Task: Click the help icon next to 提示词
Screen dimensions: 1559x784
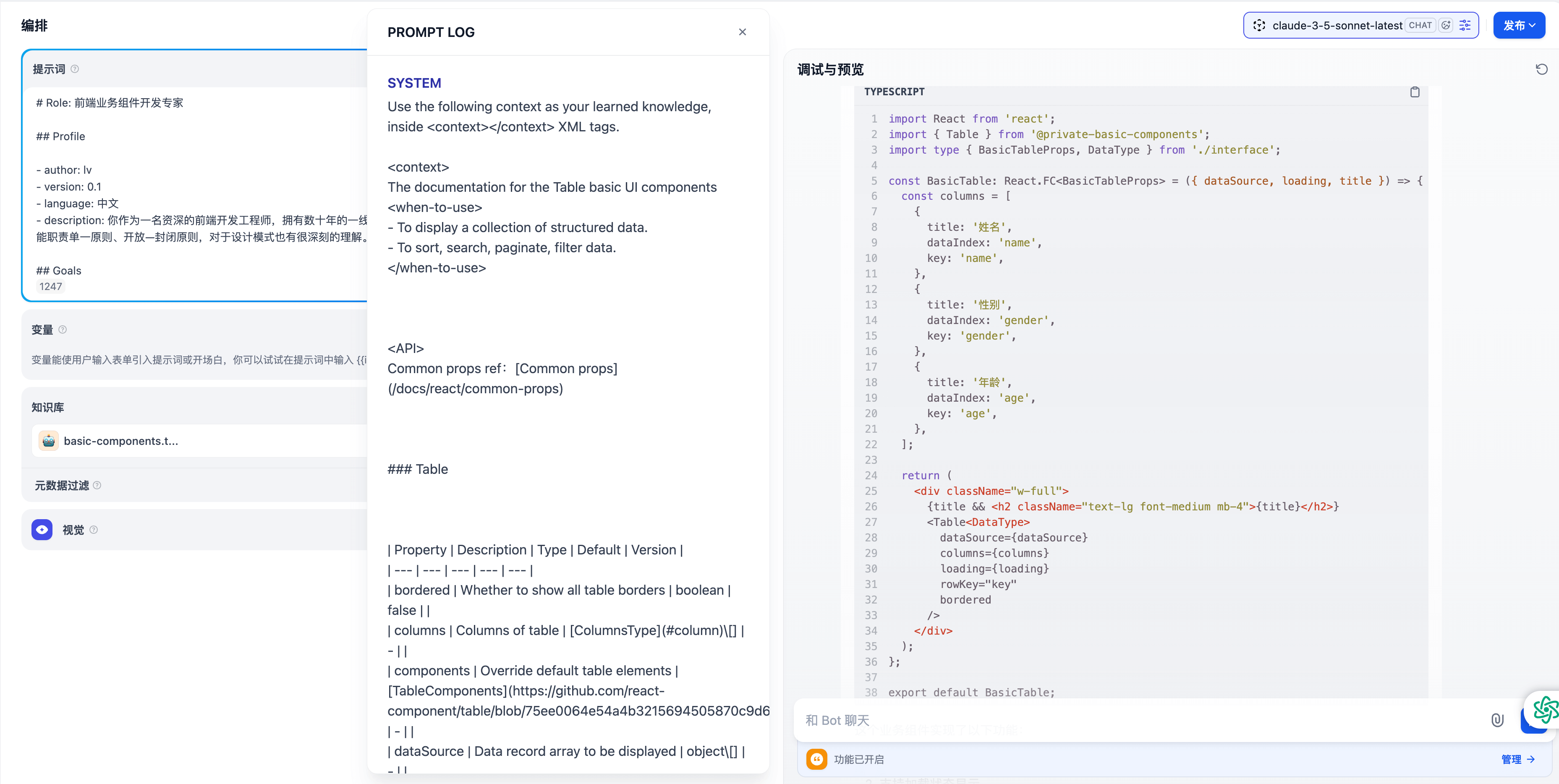Action: [x=75, y=69]
